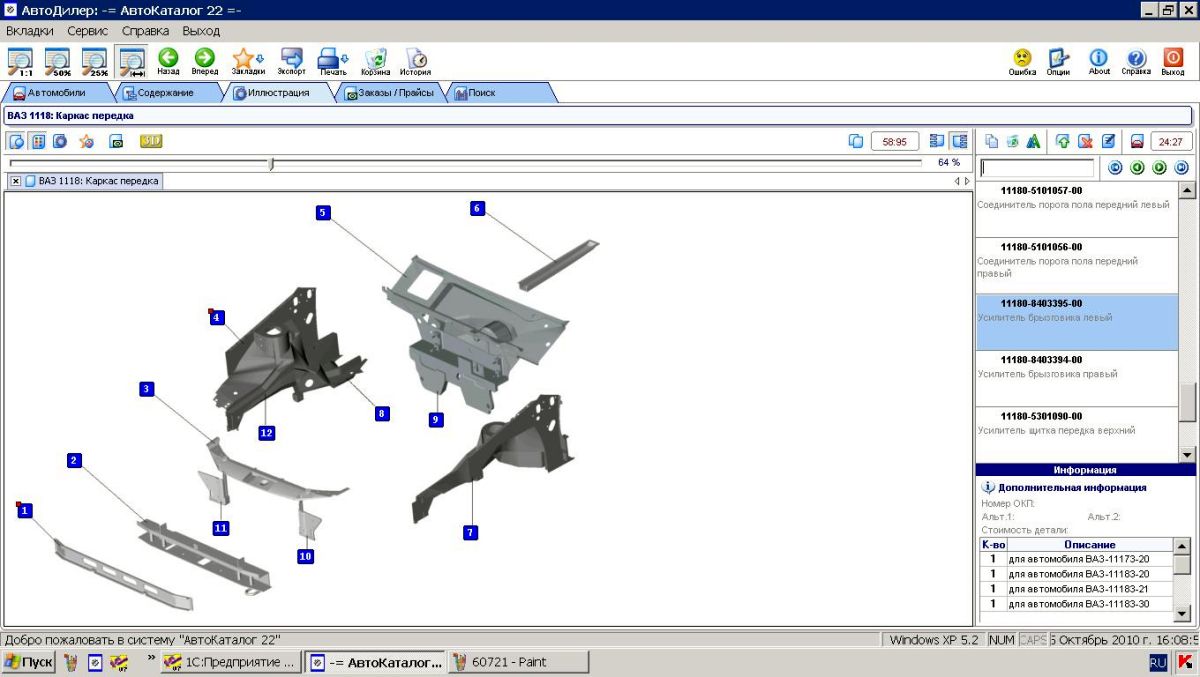Select fit-to-width zoom icon
Image resolution: width=1200 pixels, height=677 pixels.
(131, 62)
